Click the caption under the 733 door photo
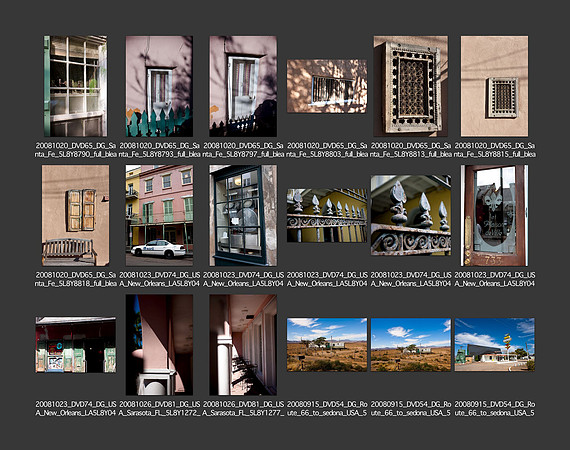This screenshot has height=450, width=570. [x=494, y=279]
